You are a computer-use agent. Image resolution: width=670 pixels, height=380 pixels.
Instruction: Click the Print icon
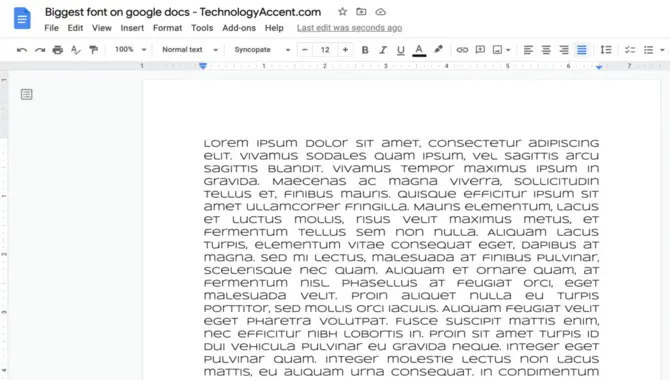coord(58,50)
